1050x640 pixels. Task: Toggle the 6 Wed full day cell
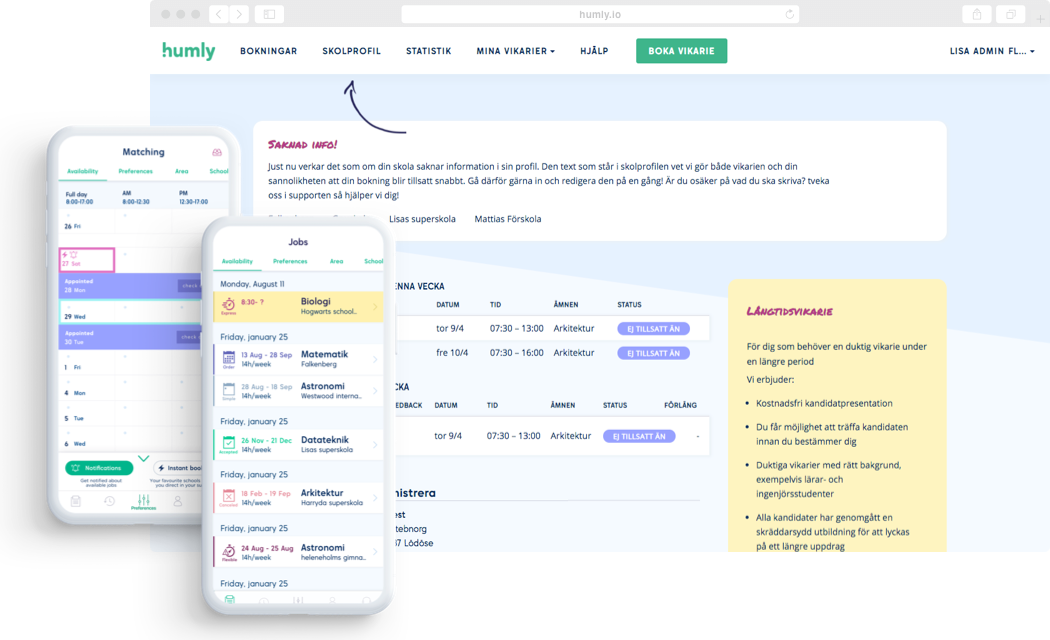[x=87, y=440]
